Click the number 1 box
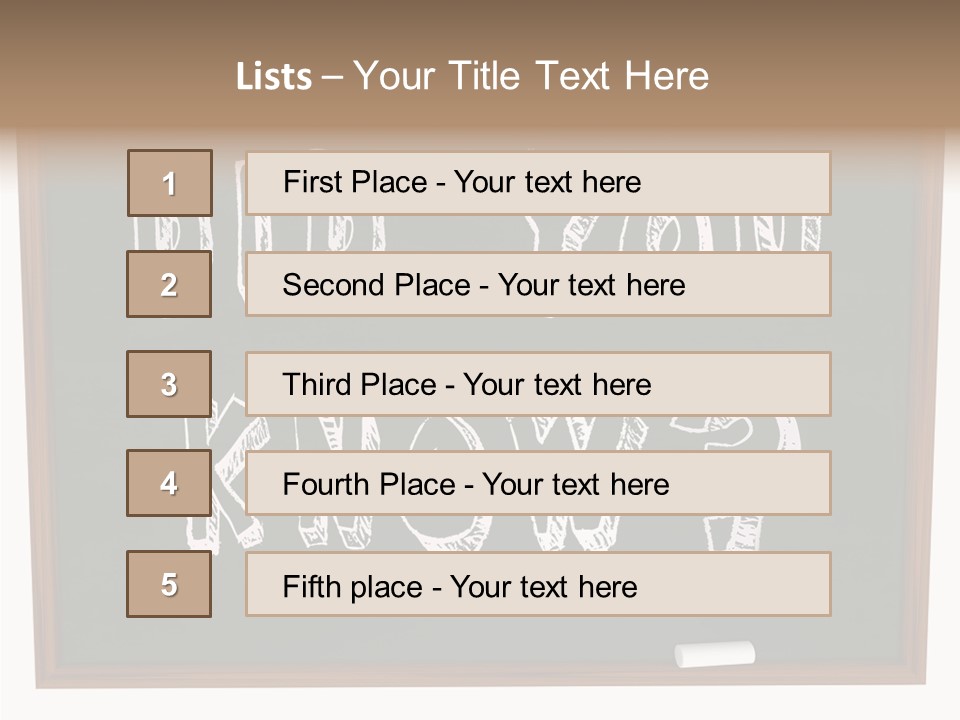This screenshot has width=960, height=720. click(170, 183)
